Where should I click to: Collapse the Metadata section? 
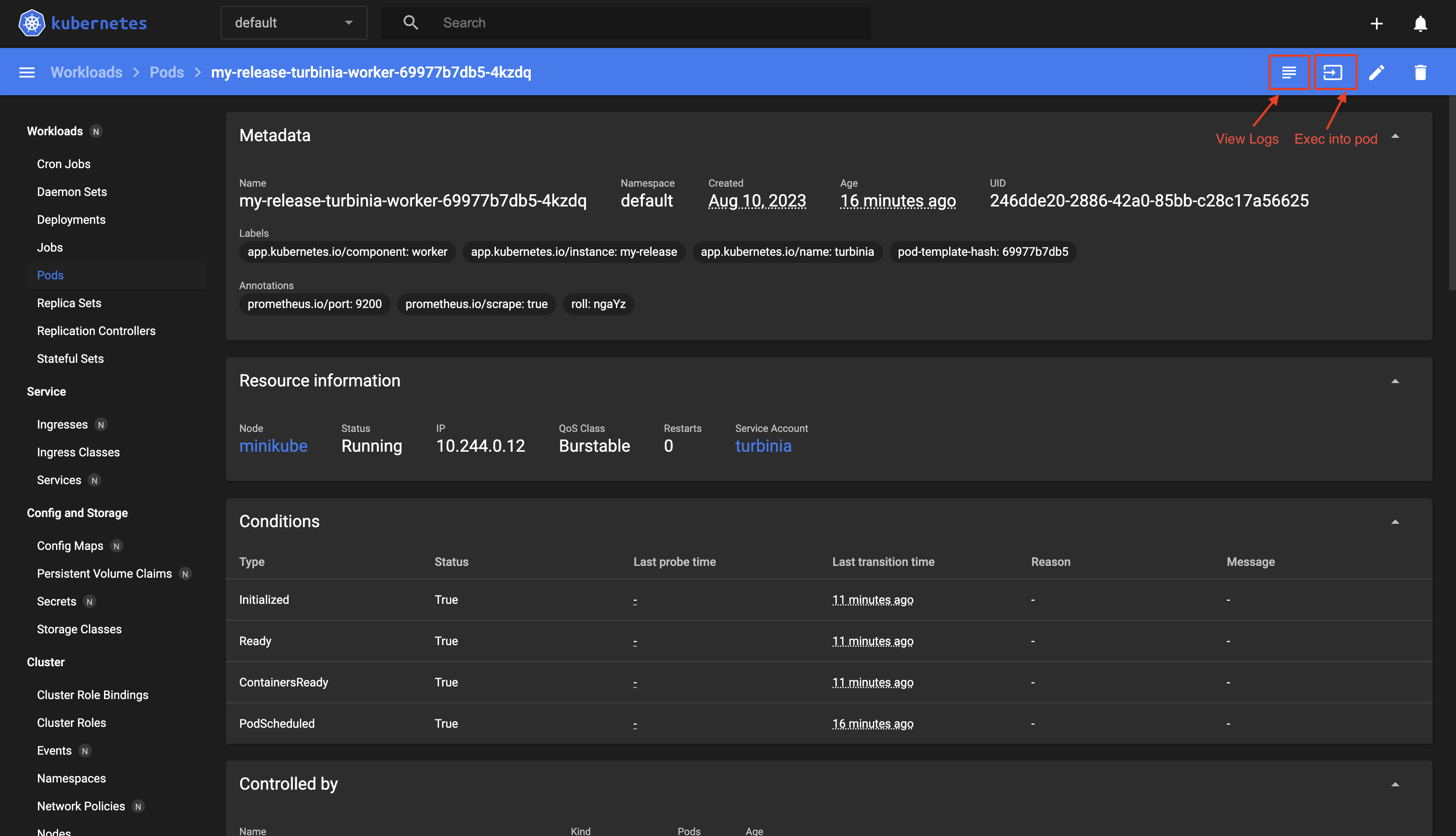point(1395,137)
